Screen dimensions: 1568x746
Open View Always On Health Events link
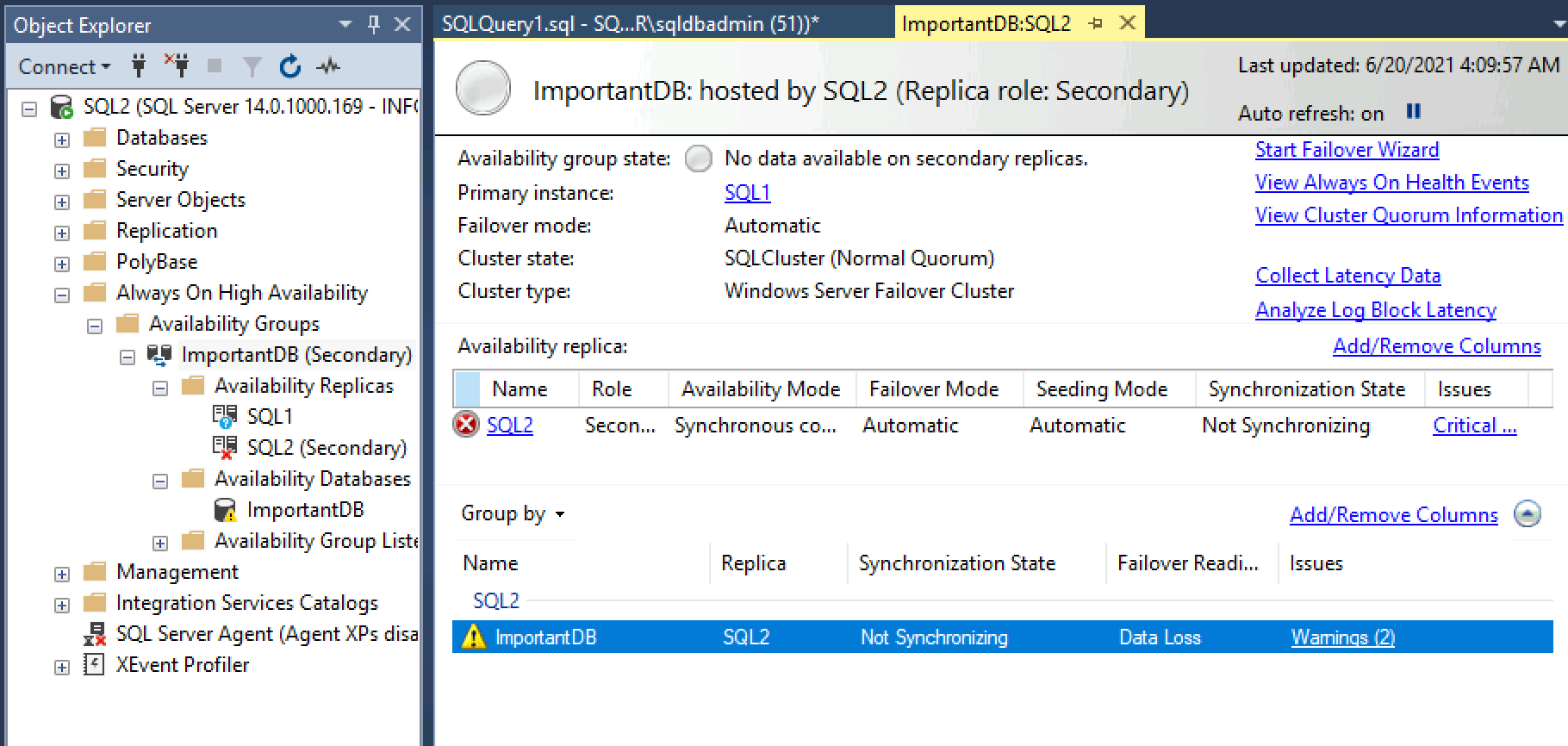click(x=1391, y=182)
